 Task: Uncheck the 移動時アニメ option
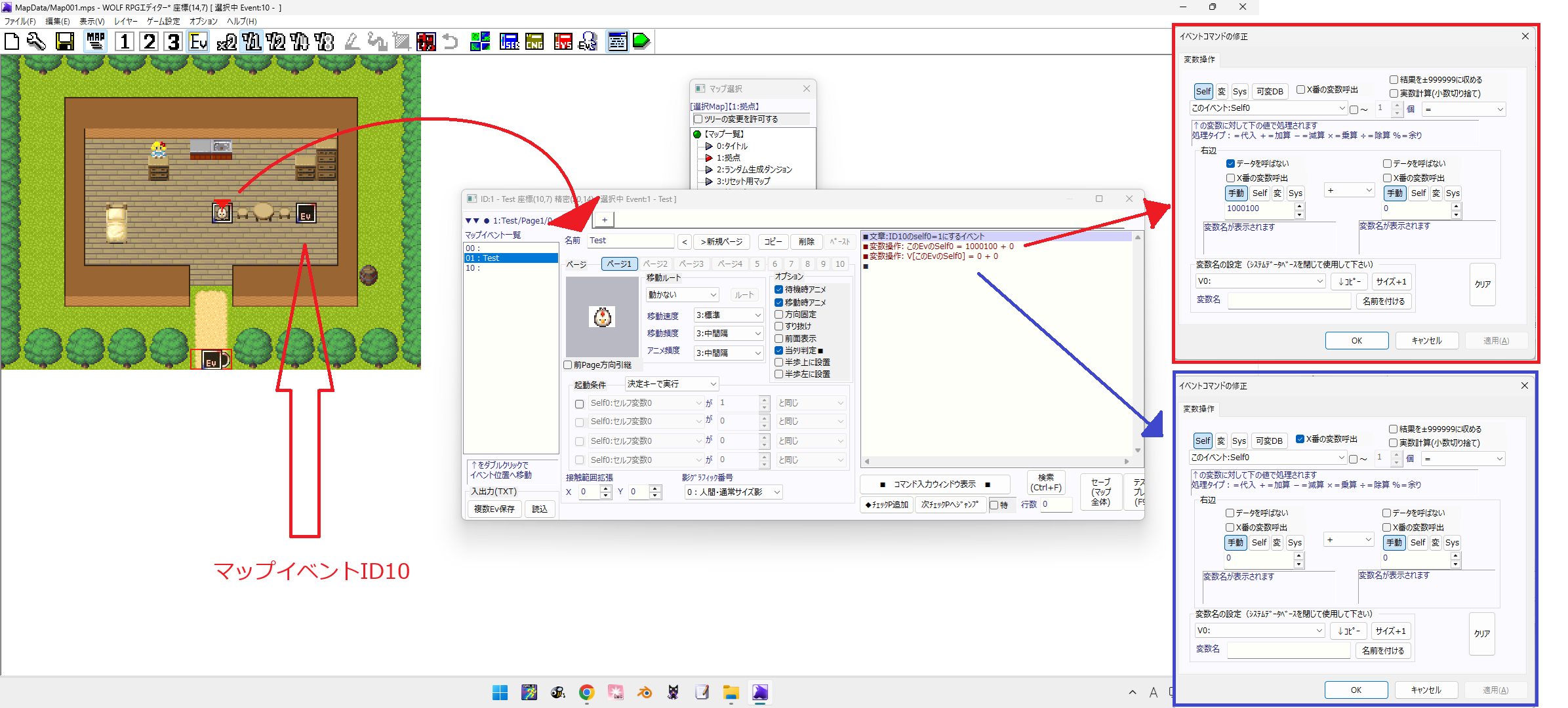tap(779, 302)
